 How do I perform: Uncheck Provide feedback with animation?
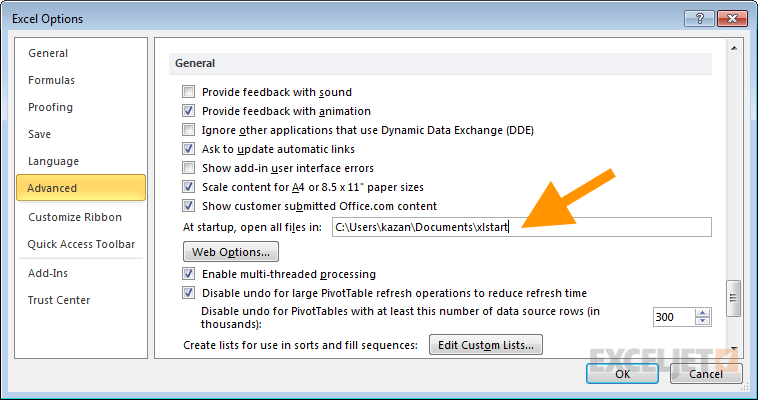coord(189,111)
